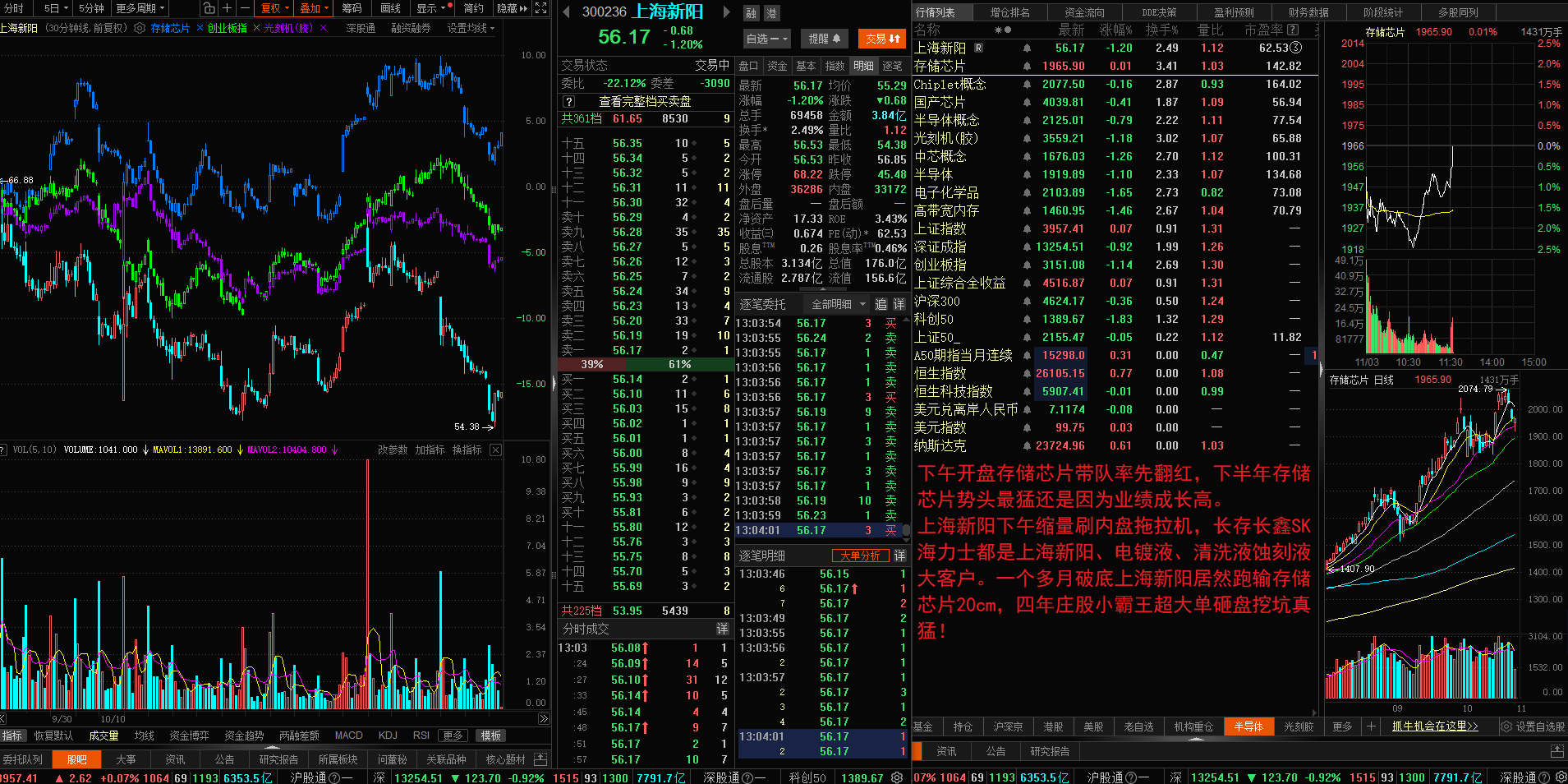This screenshot has width=1568, height=784.
Task: Toggle 简约 simple chart mode
Action: point(474,8)
